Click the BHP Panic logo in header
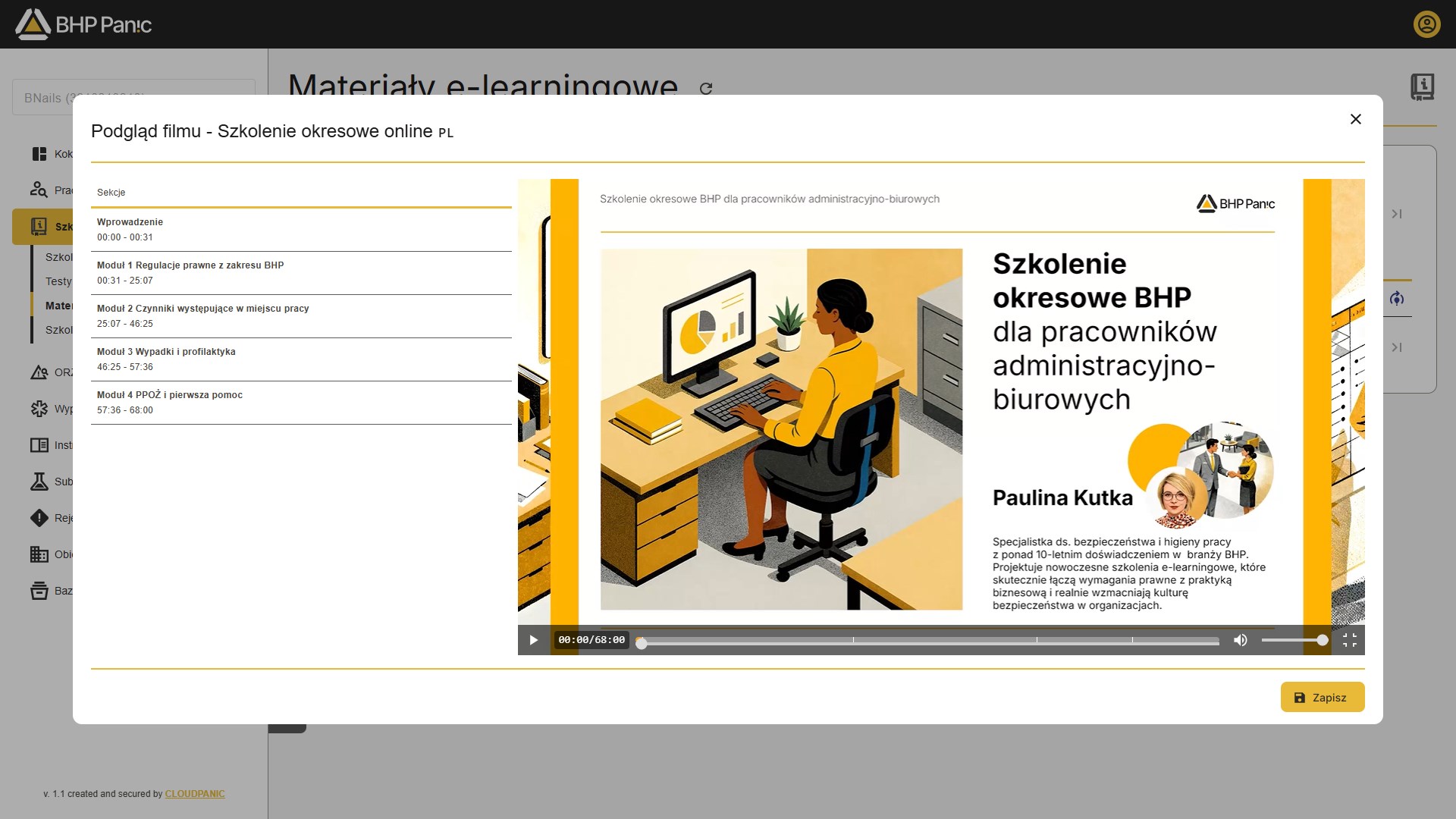This screenshot has height=819, width=1456. tap(83, 24)
